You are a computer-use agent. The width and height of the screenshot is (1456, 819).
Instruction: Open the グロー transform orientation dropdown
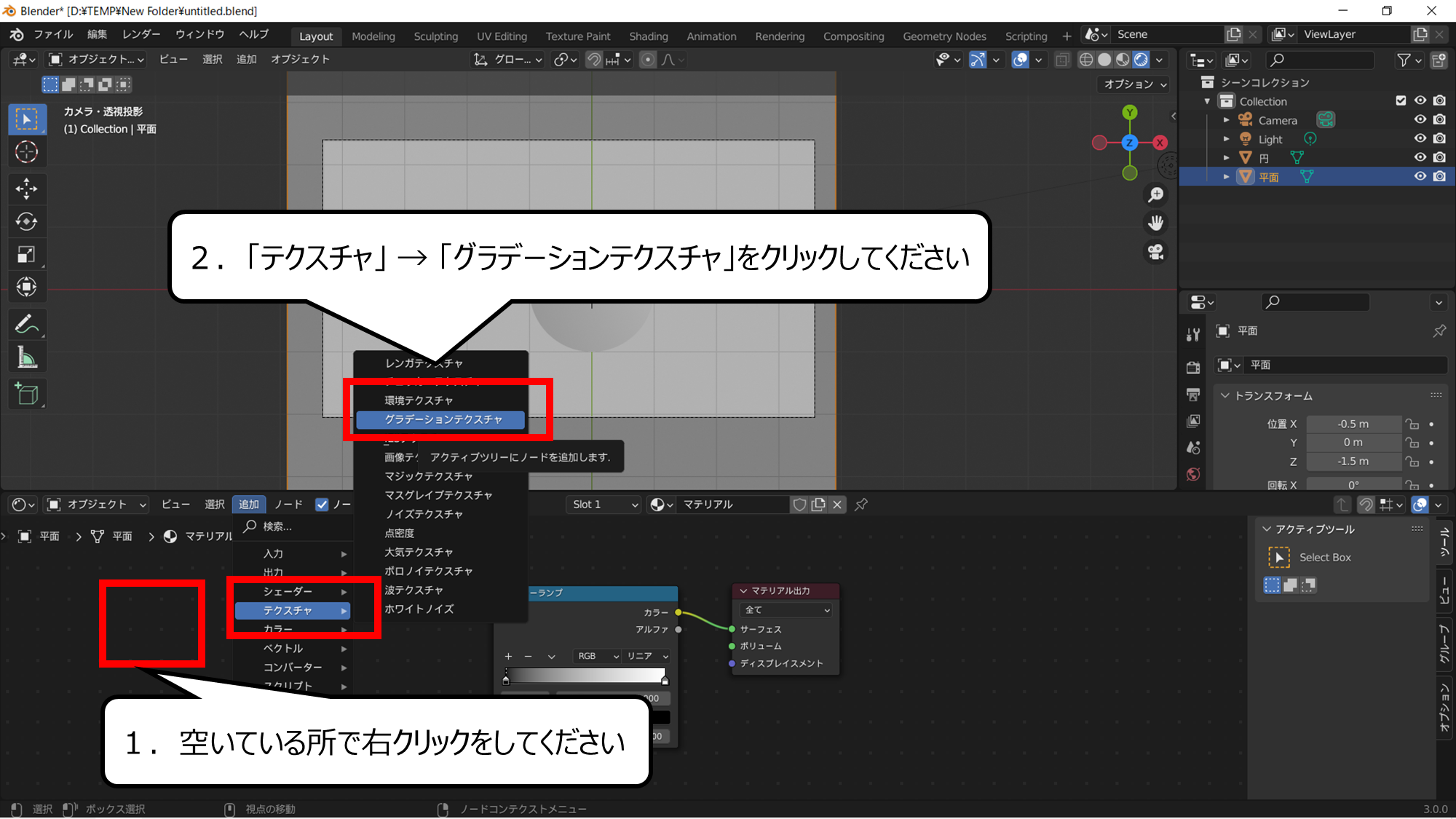point(508,60)
